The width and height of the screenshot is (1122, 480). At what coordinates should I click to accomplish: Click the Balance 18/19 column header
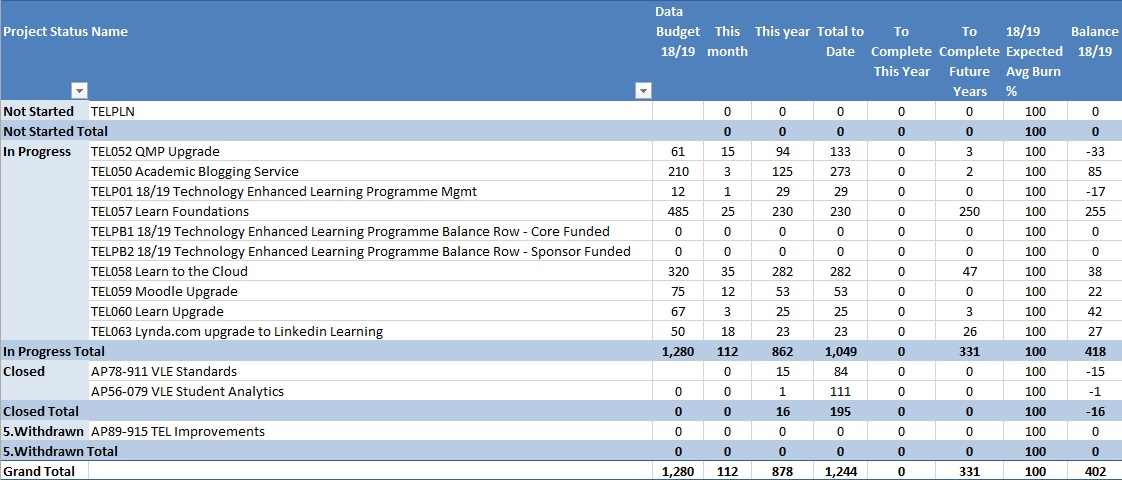[1094, 41]
